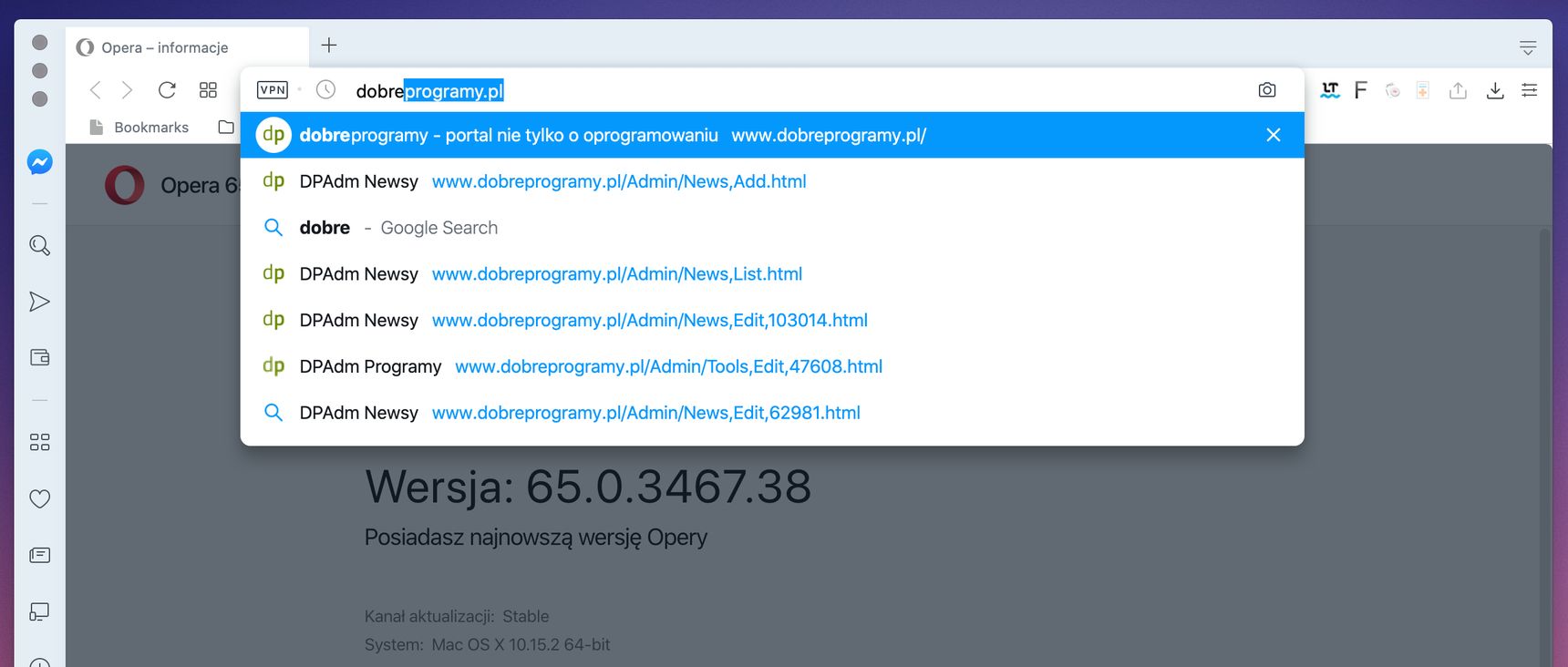Open Messenger in the Opera sidebar

pyautogui.click(x=39, y=162)
